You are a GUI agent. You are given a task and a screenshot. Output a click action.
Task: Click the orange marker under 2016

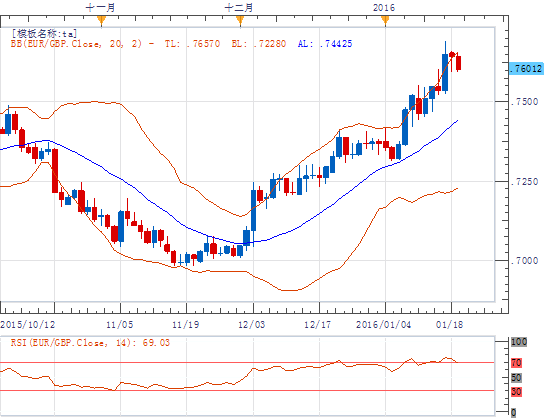(x=385, y=20)
